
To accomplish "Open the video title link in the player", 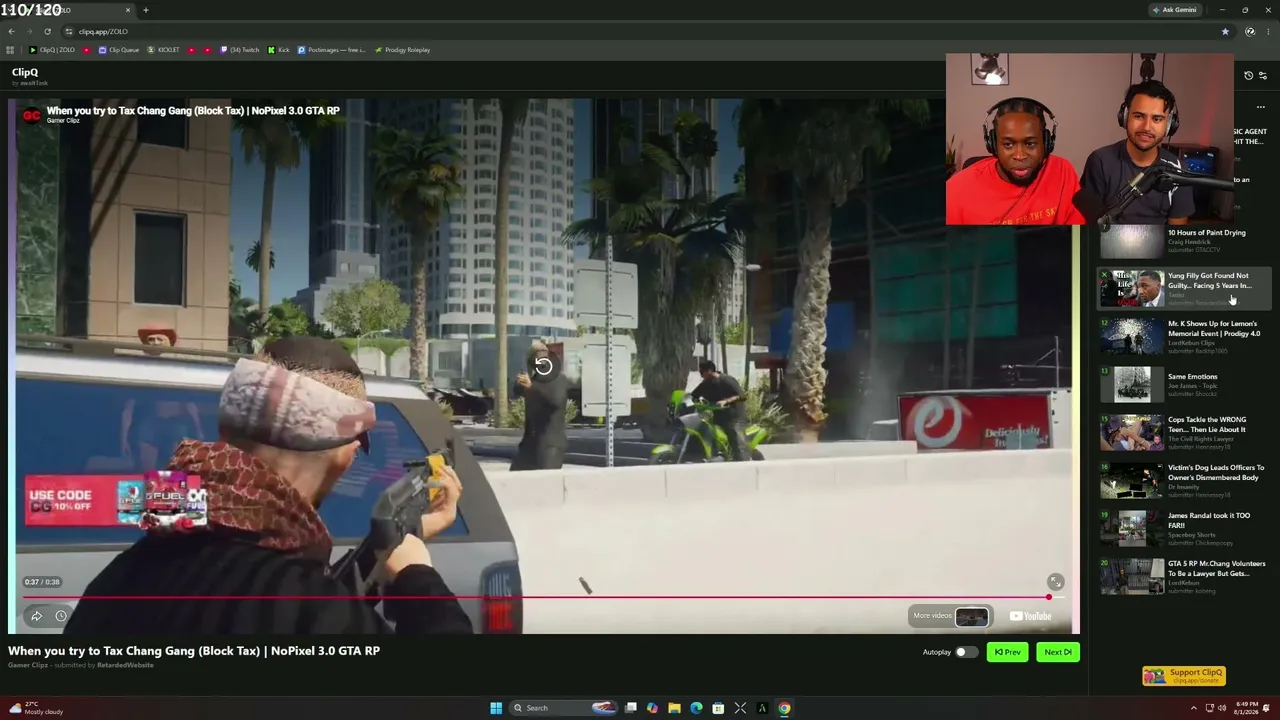I will (193, 110).
